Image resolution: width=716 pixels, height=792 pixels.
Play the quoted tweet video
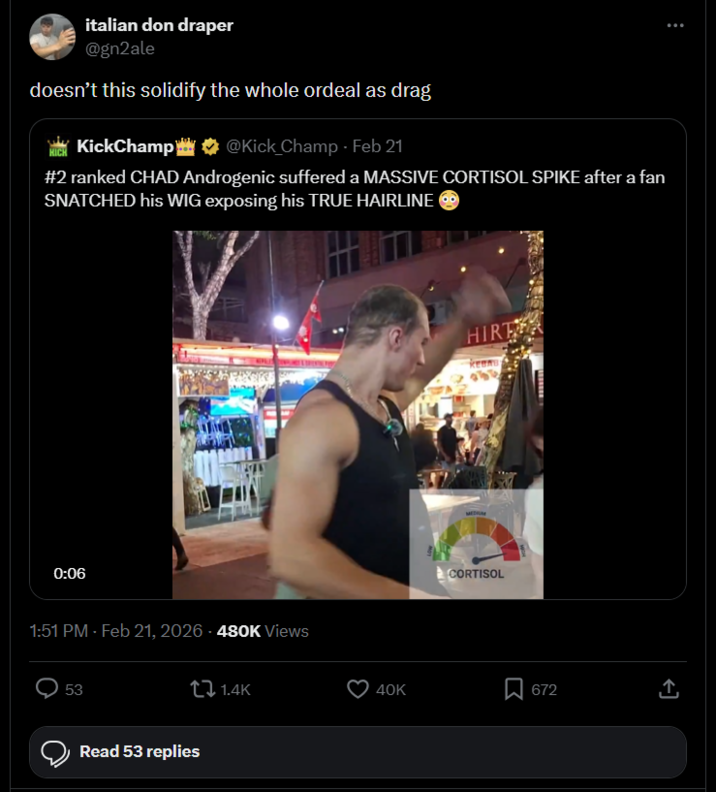coord(357,415)
